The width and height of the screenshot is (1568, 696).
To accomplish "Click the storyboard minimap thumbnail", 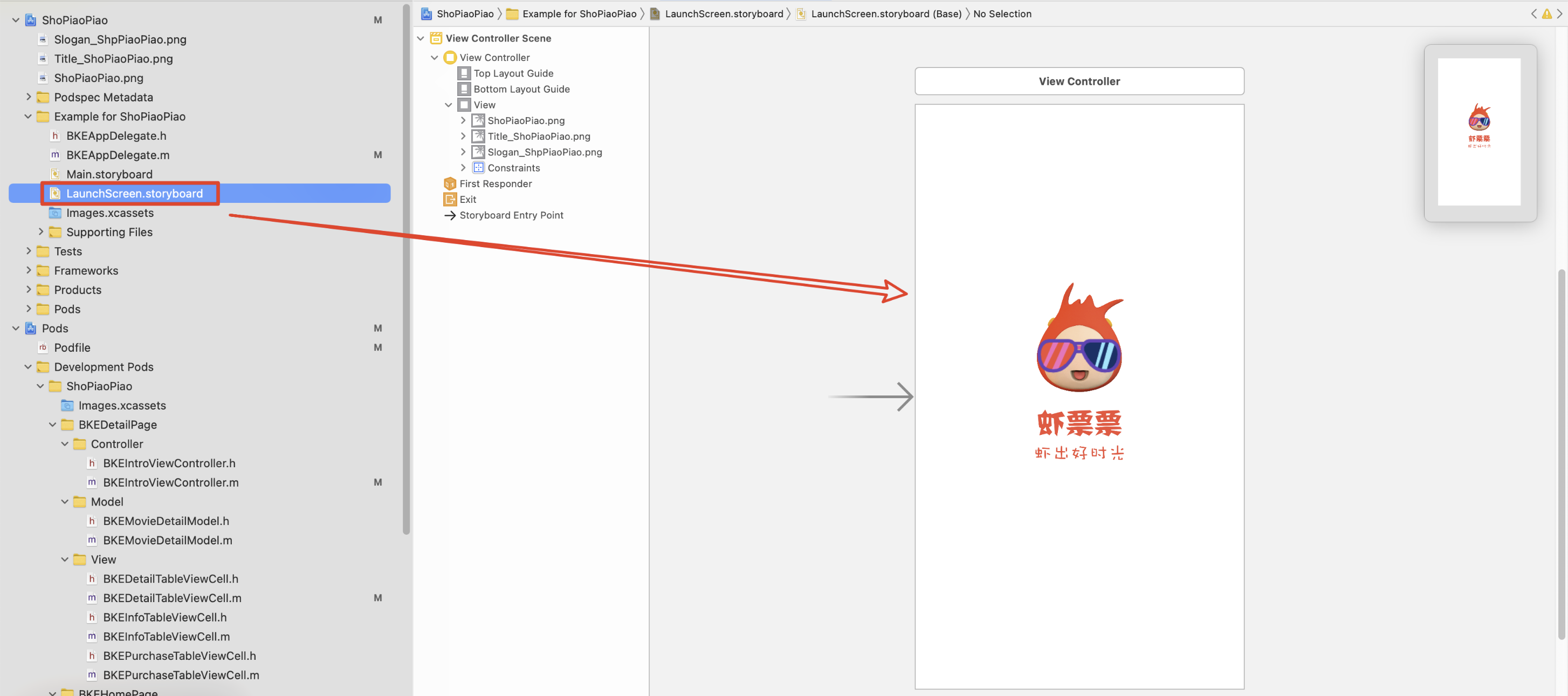I will click(x=1478, y=132).
